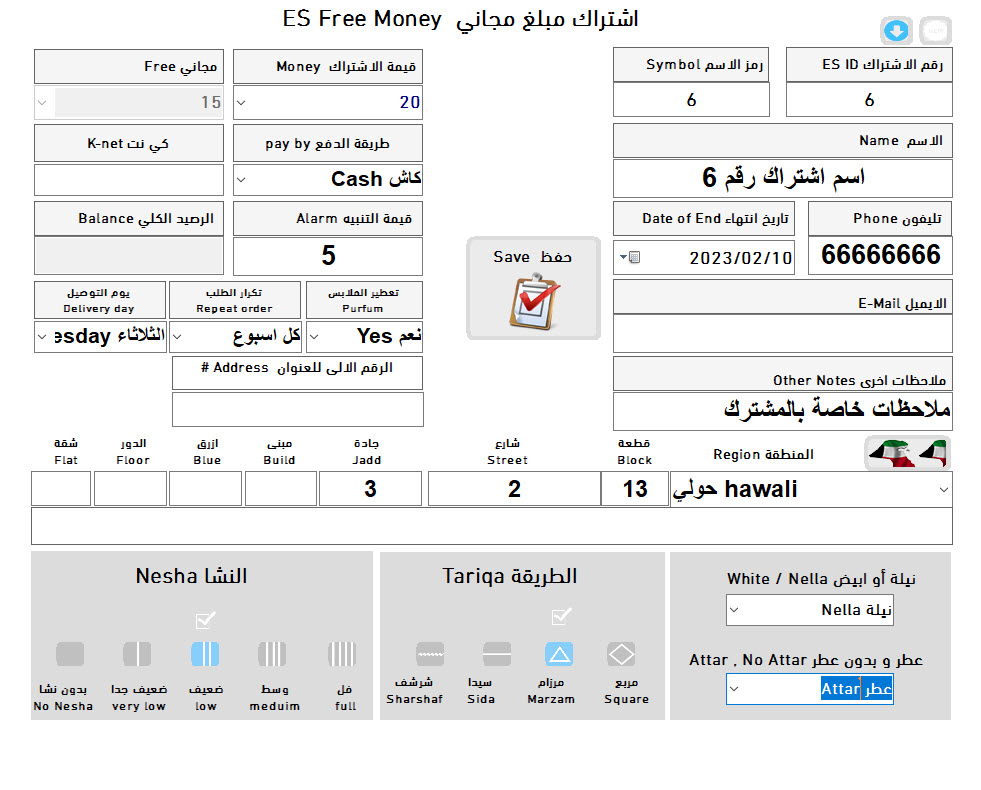Click the Balance header button
This screenshot has height=790, width=981.
[x=129, y=218]
